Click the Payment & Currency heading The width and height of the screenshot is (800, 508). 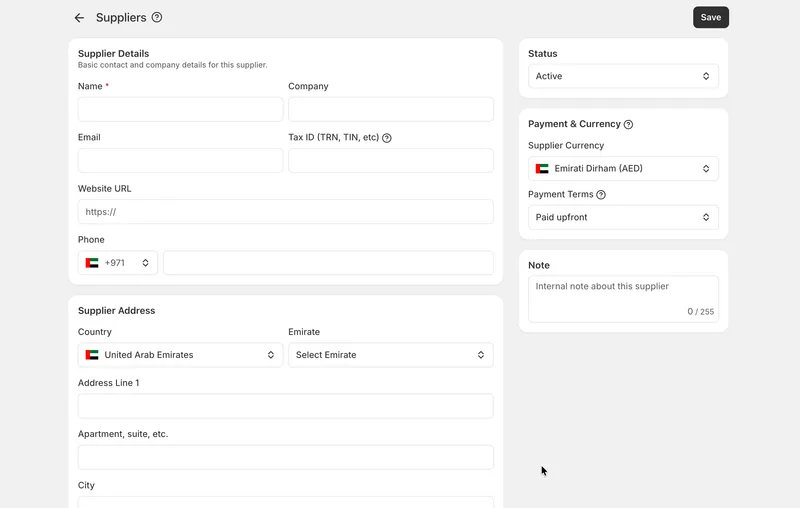574,124
